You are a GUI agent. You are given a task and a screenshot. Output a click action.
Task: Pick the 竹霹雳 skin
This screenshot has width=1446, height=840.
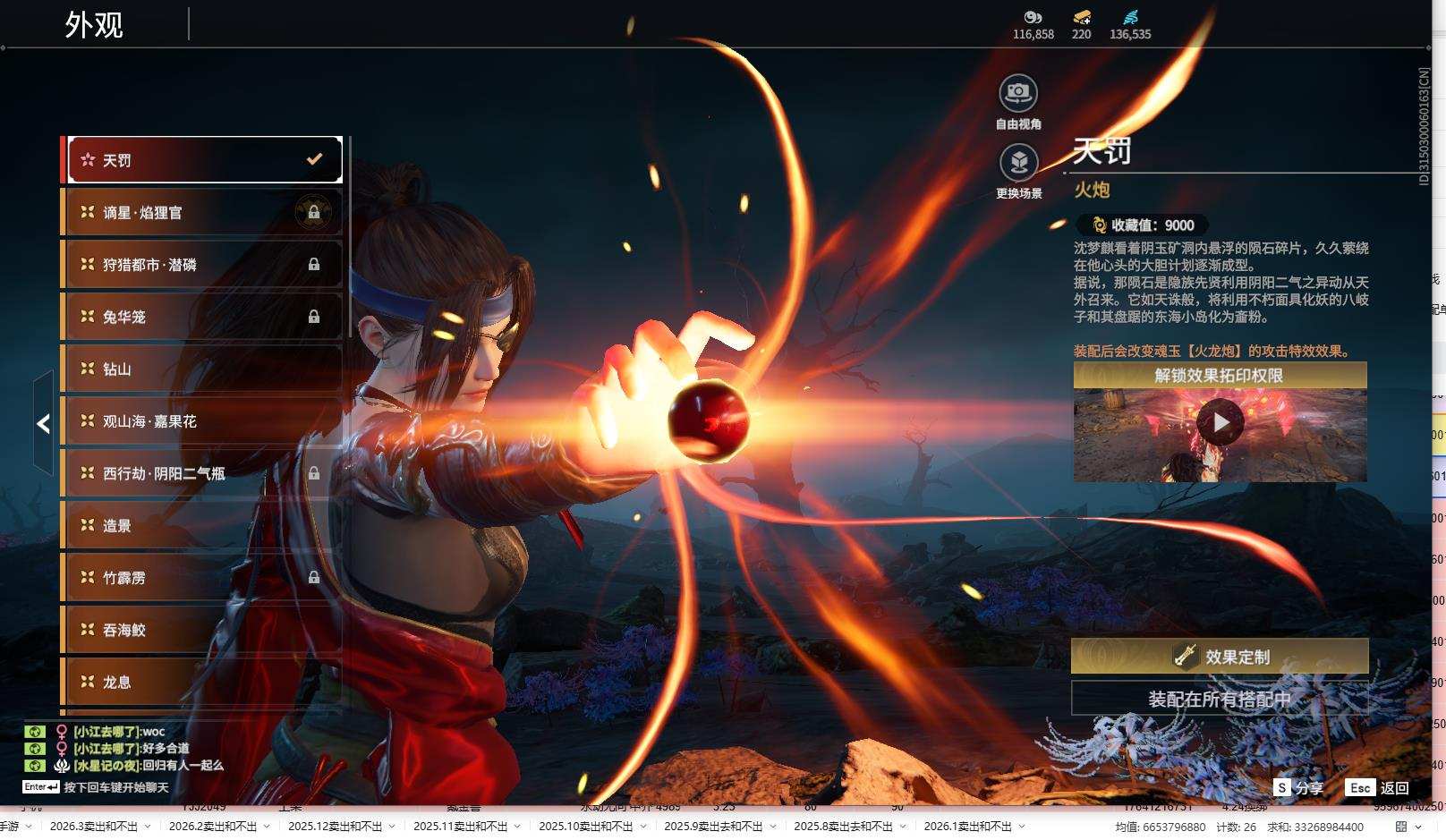pos(203,577)
